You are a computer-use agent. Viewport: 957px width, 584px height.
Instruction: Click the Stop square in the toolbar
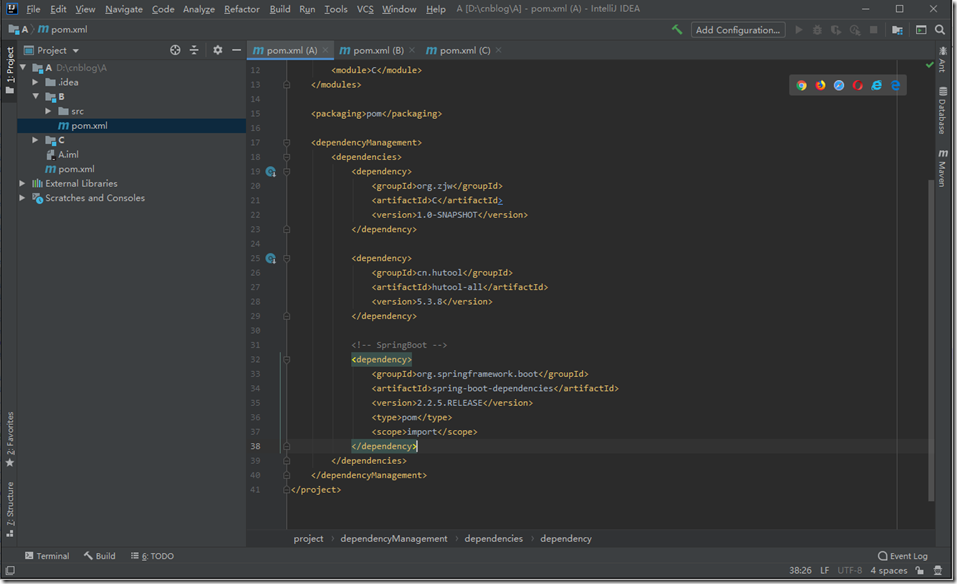coord(873,30)
